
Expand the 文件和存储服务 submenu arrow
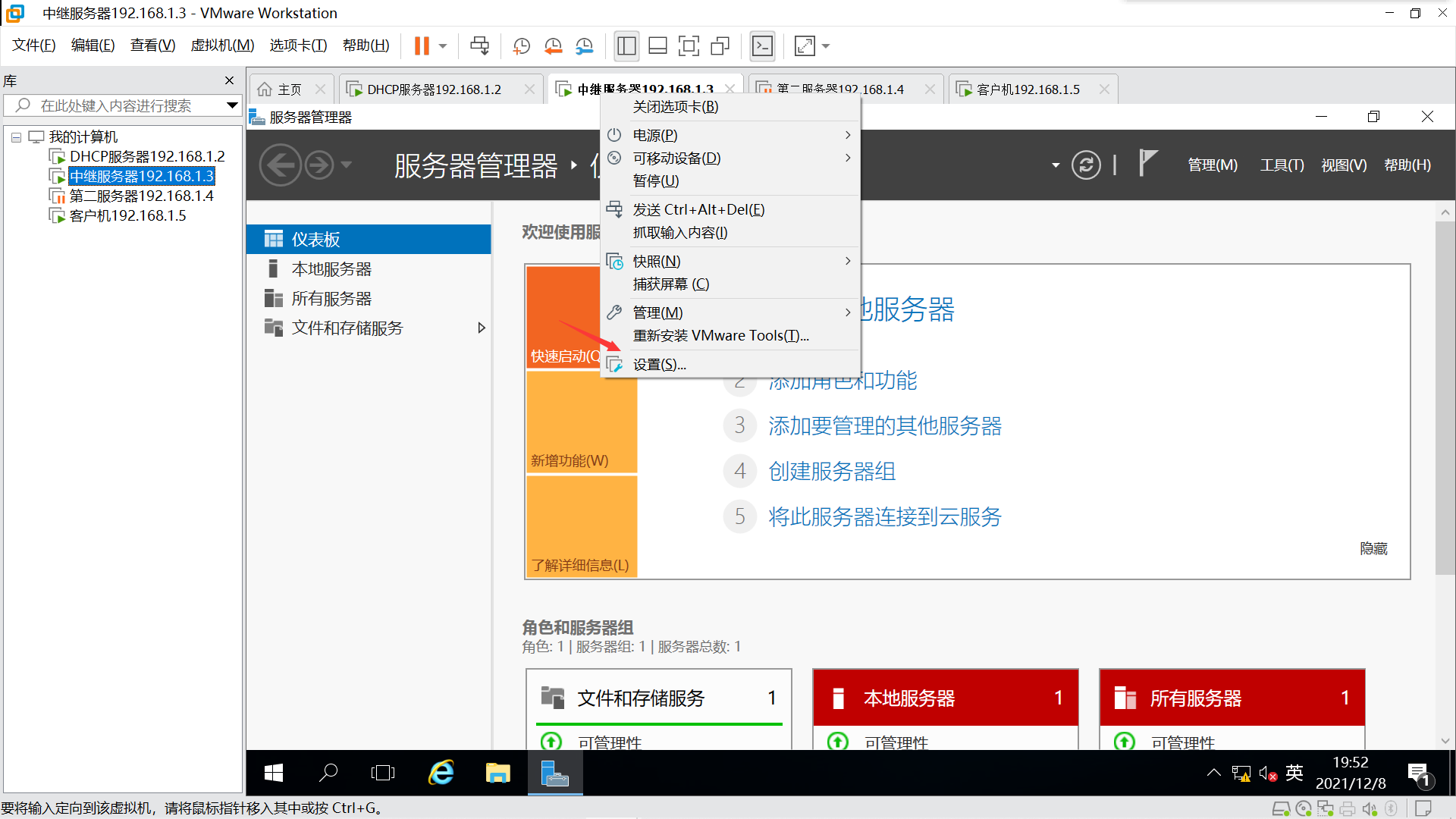point(481,328)
